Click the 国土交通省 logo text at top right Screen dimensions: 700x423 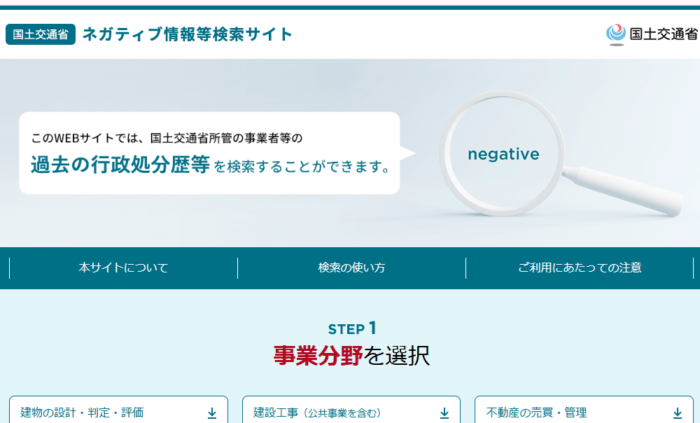[x=664, y=35]
